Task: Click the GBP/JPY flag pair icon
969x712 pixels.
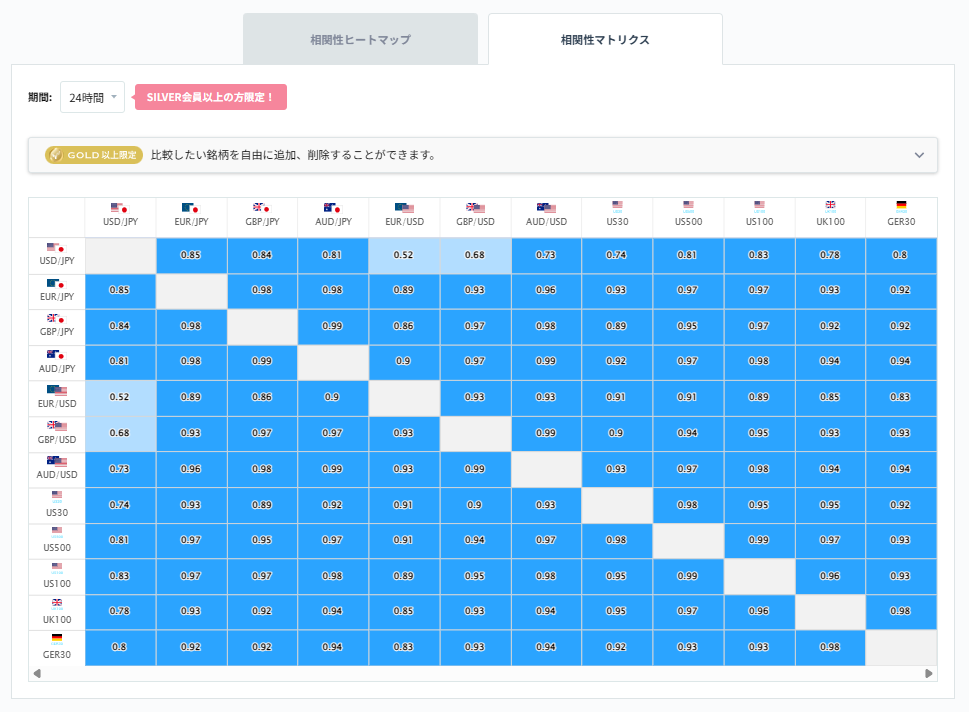Action: 262,207
